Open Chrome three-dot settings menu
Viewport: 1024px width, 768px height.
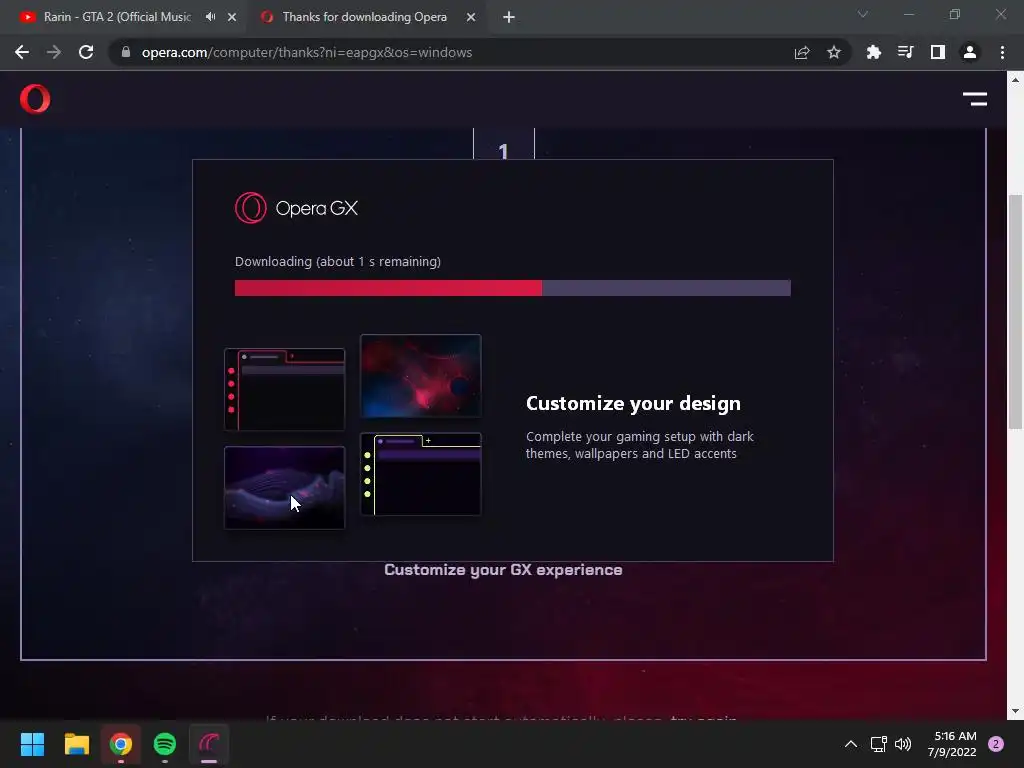[1002, 52]
